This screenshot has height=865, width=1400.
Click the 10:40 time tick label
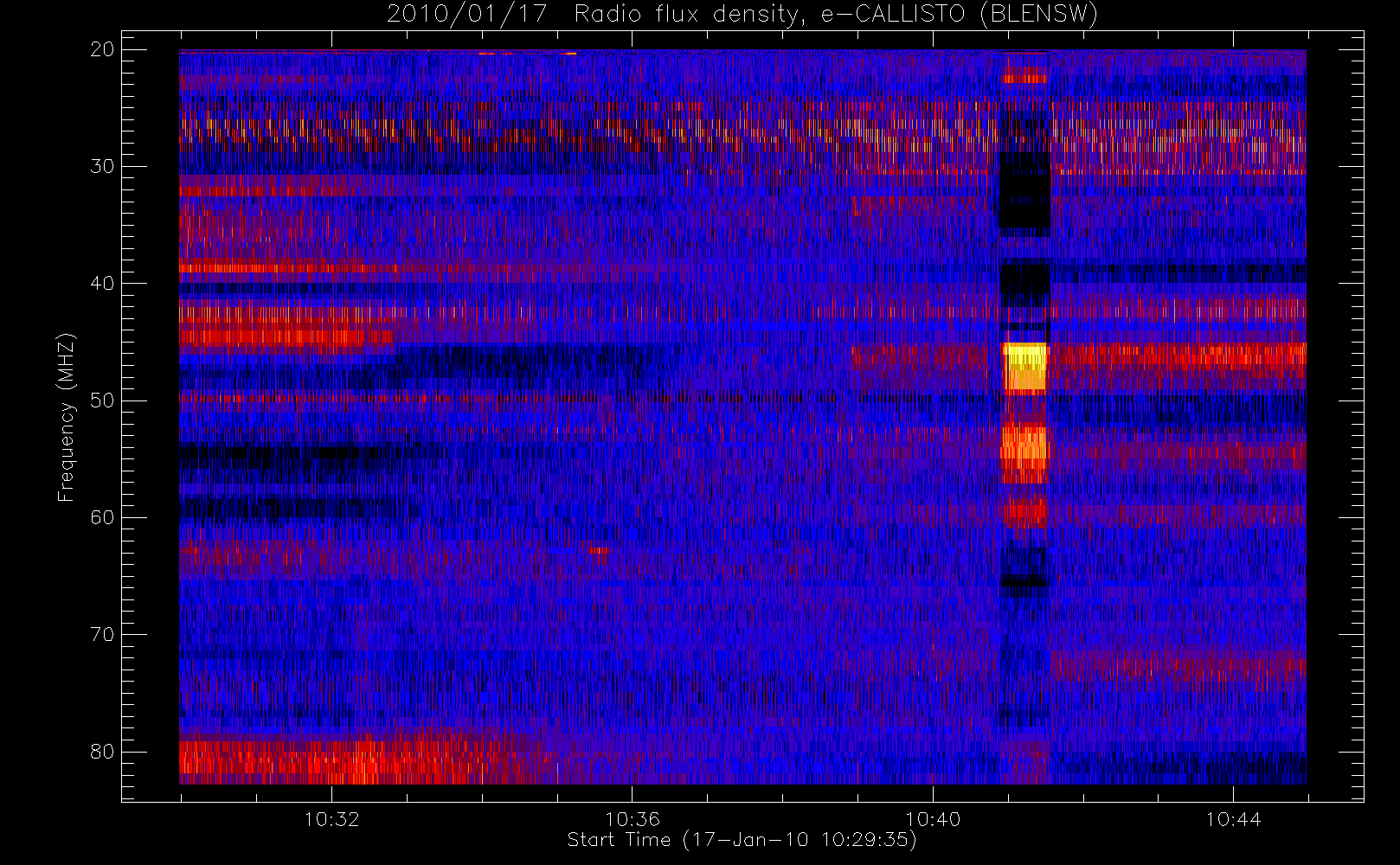pyautogui.click(x=933, y=819)
